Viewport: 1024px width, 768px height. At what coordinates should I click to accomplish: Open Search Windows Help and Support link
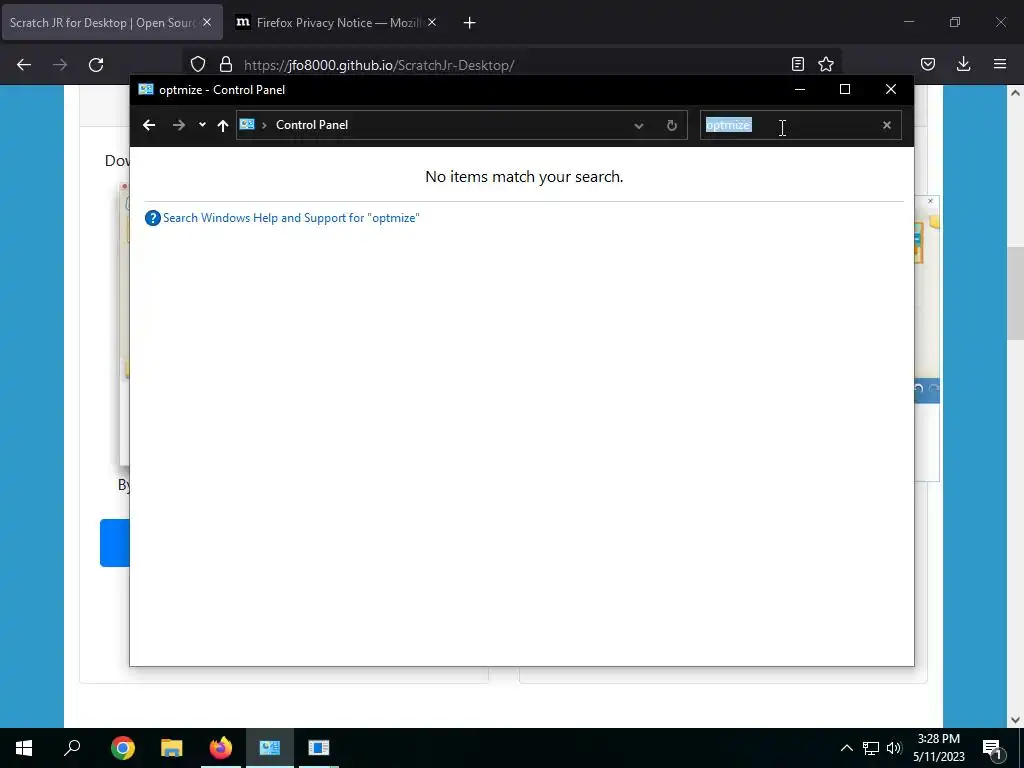[x=291, y=217]
